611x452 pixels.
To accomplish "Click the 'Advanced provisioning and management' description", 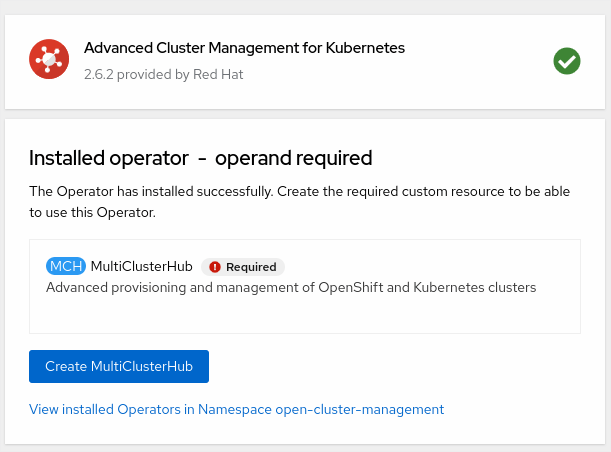I will [291, 287].
